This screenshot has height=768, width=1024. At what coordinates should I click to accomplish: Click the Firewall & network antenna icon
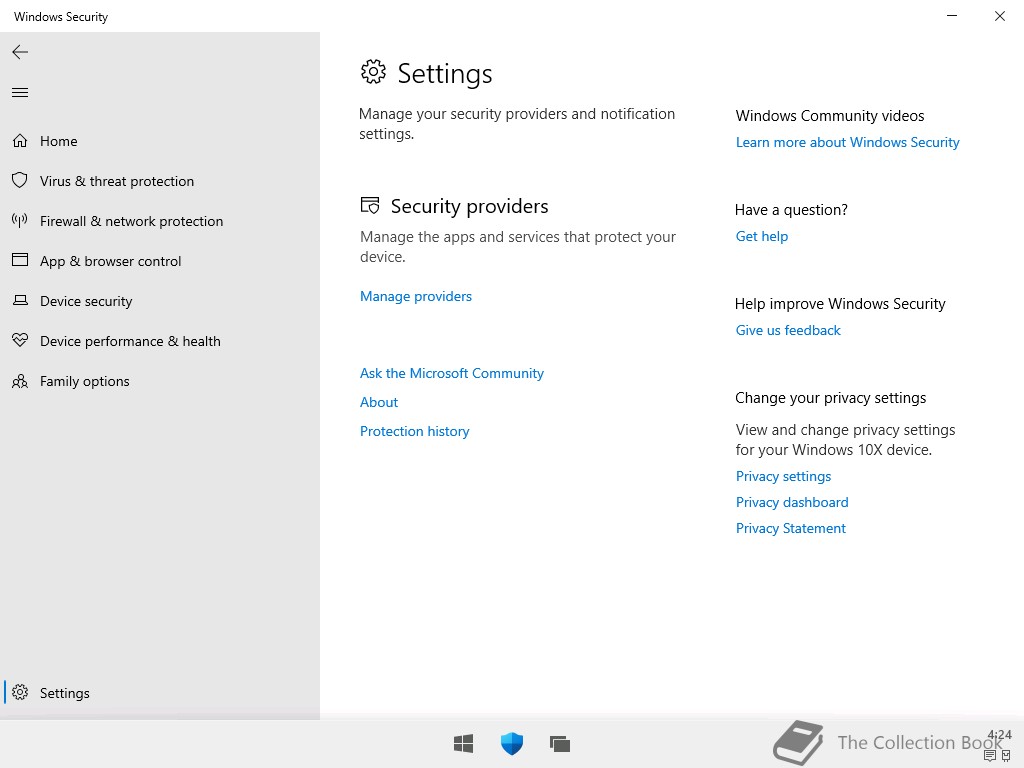pyautogui.click(x=20, y=221)
